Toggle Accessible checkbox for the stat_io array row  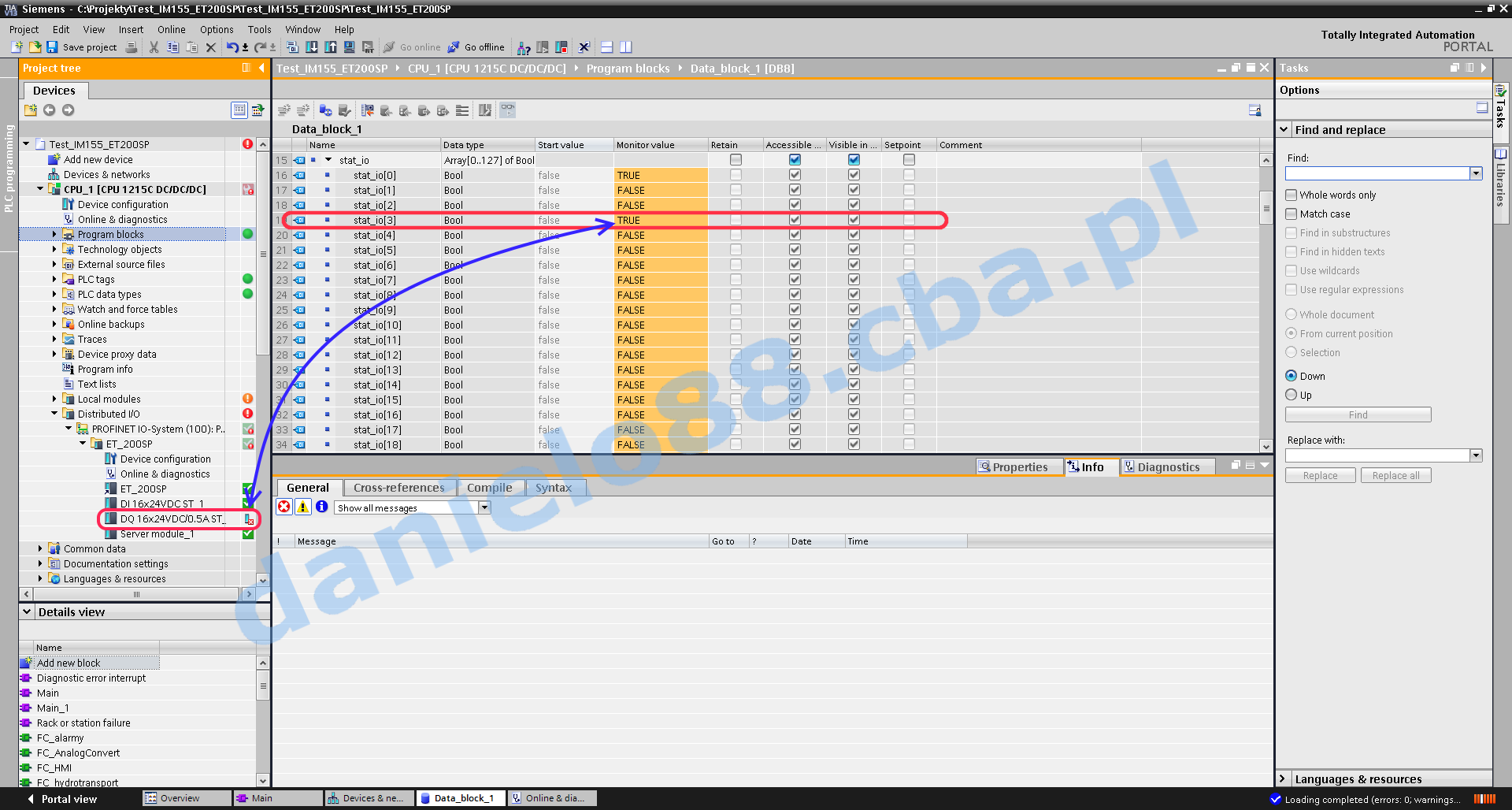(x=795, y=160)
